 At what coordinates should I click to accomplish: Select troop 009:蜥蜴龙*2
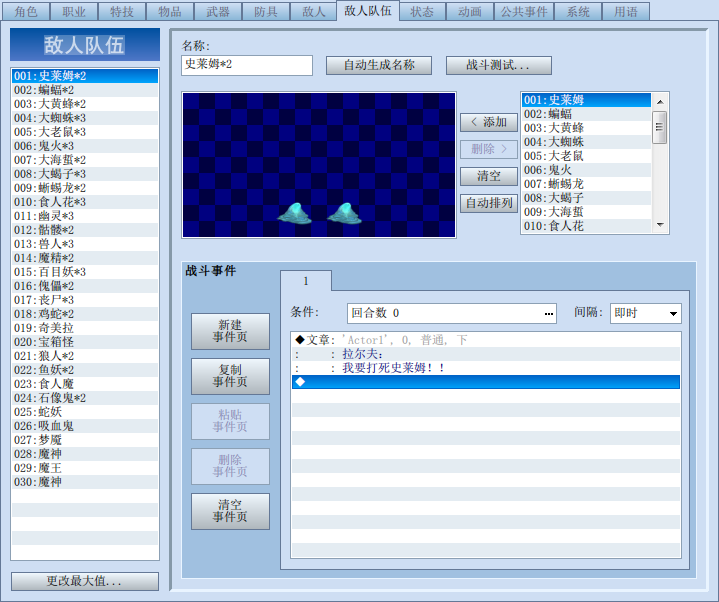85,188
